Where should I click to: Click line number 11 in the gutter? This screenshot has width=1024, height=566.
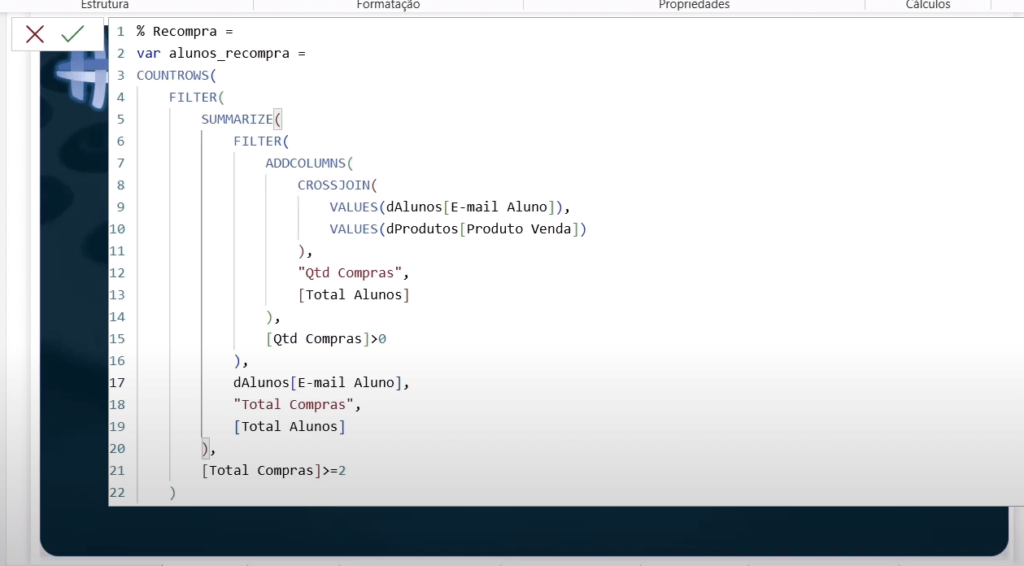pos(120,251)
